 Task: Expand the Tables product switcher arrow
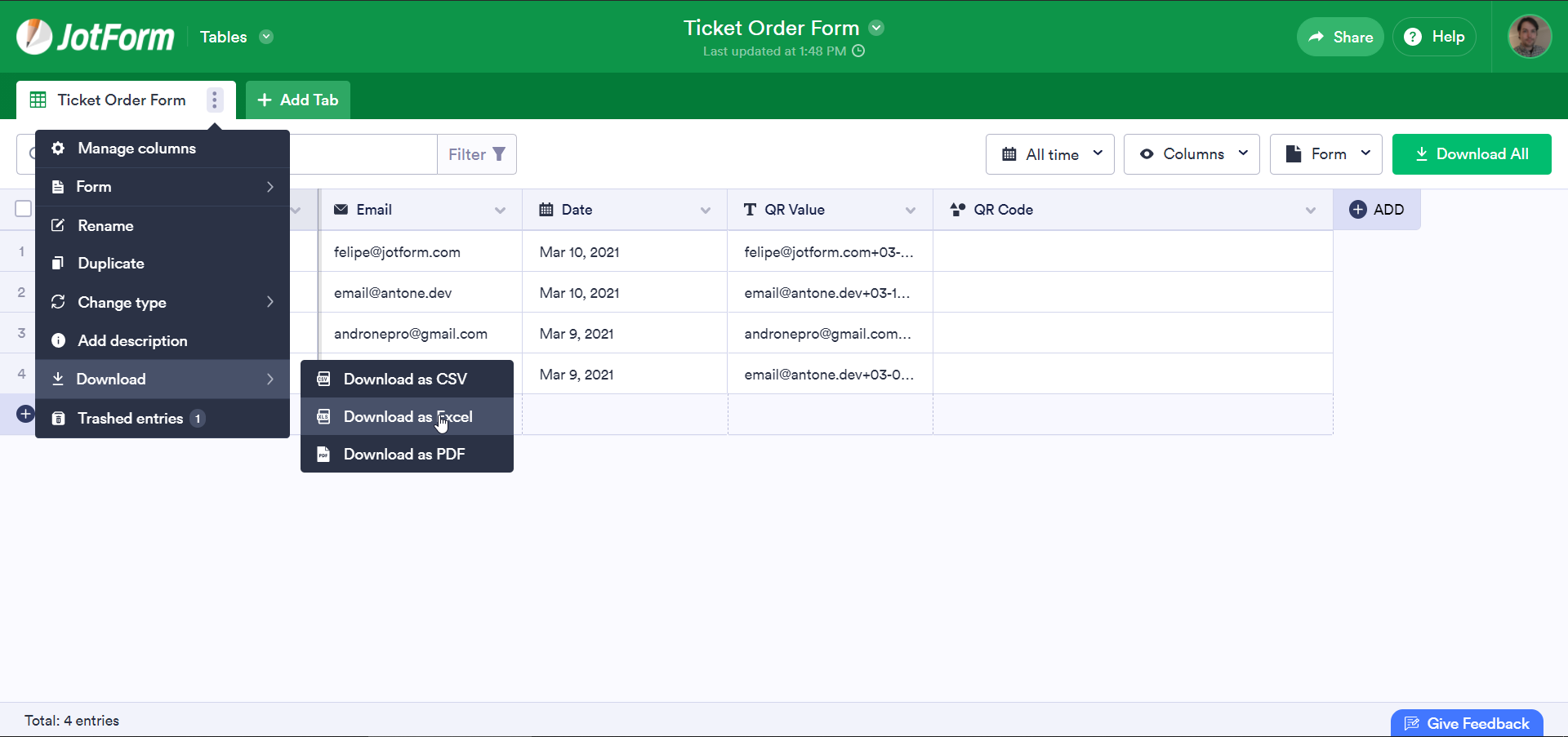tap(266, 37)
